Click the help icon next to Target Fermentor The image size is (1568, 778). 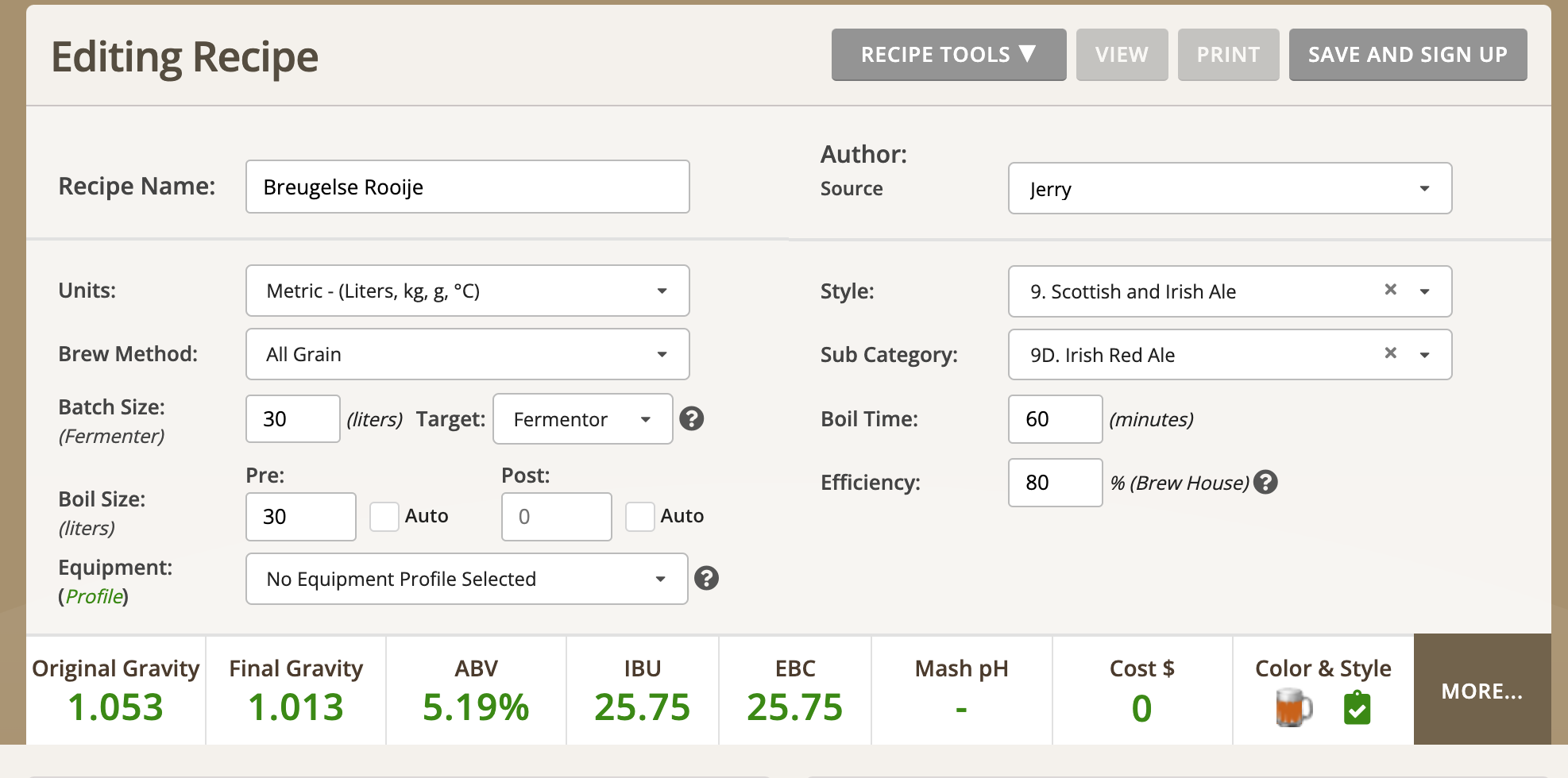tap(692, 418)
